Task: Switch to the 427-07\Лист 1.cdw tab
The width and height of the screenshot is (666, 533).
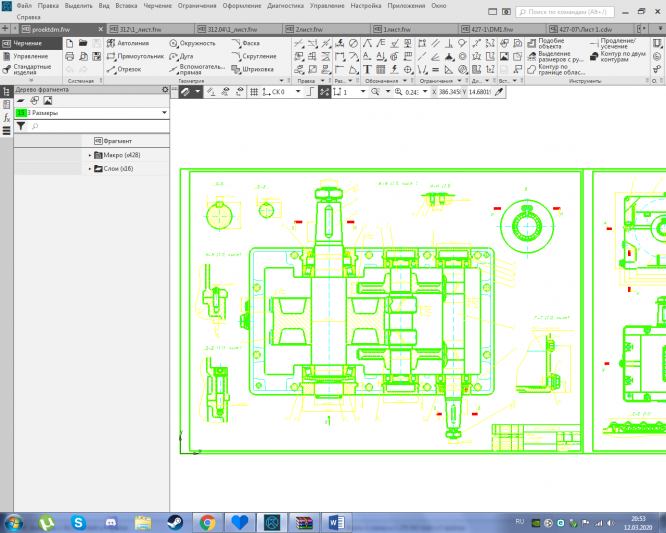Action: [x=586, y=30]
